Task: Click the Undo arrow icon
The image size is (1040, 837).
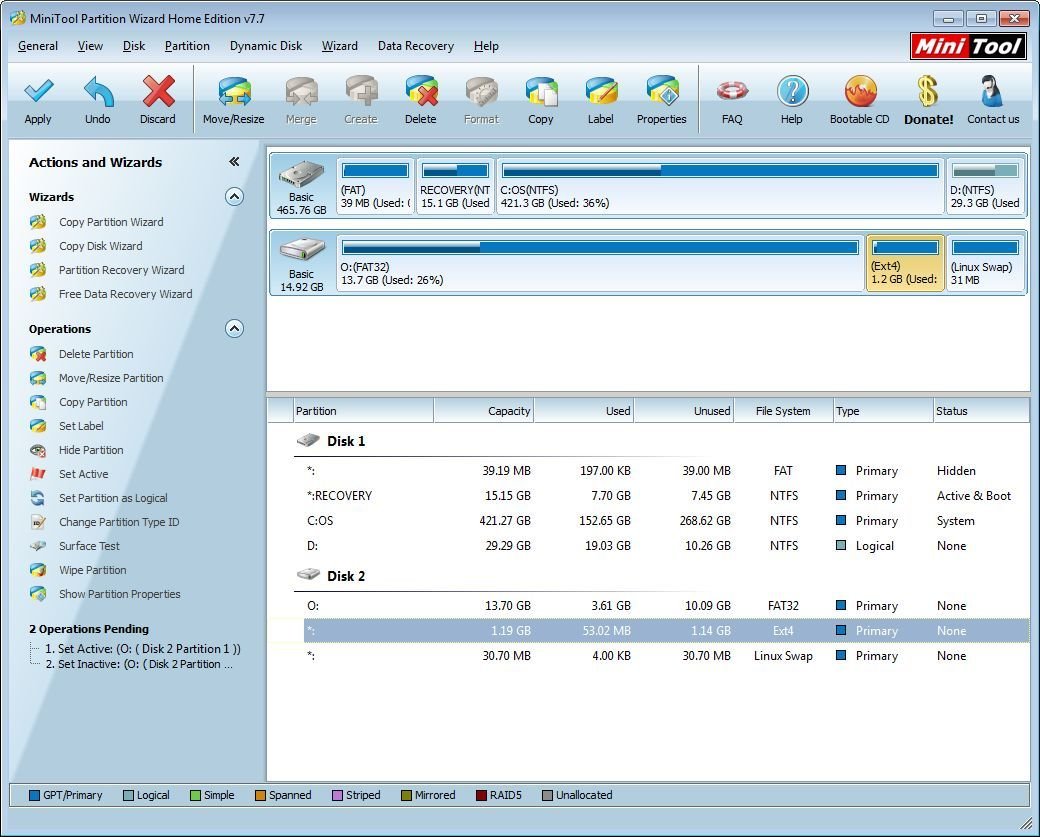Action: (x=98, y=91)
